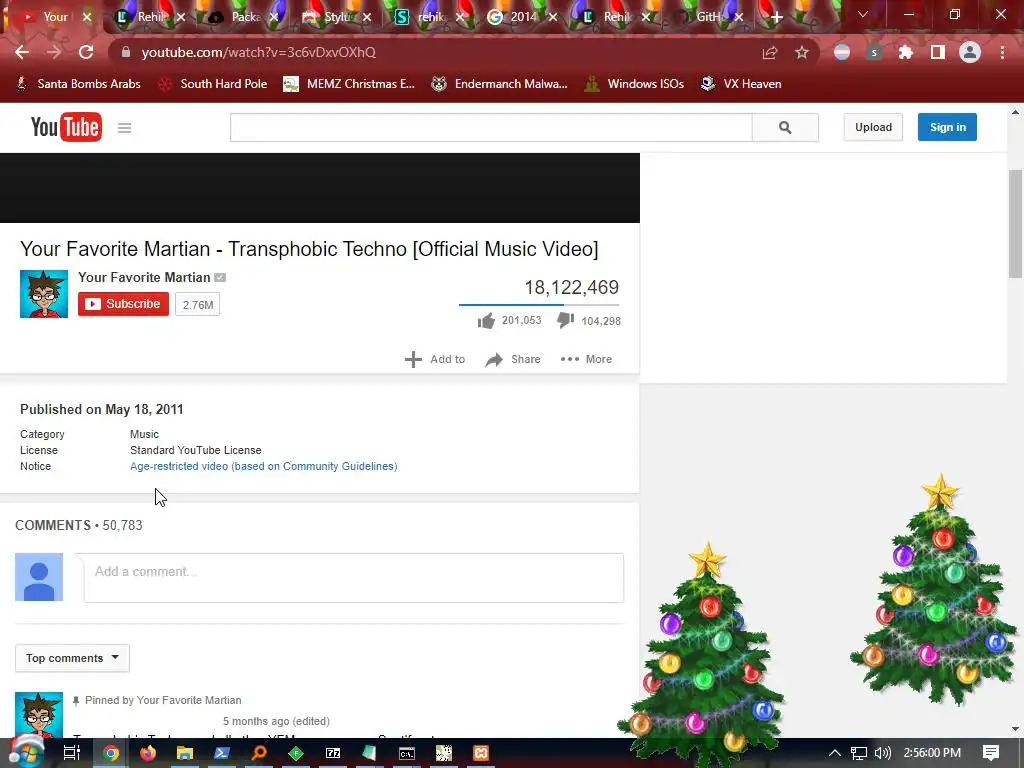Click the page vertical scrollbar thumb

[x=1016, y=224]
